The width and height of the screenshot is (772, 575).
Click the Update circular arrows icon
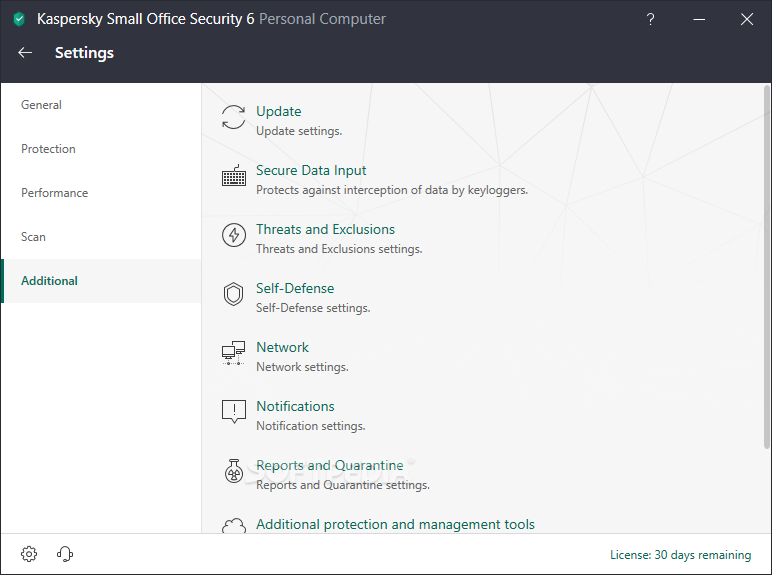pos(233,117)
